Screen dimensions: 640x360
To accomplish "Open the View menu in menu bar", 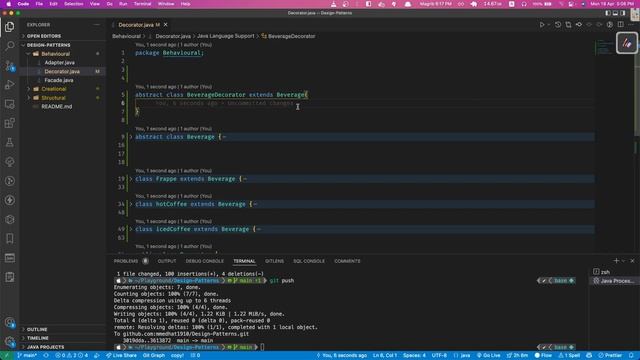I will click(x=95, y=4).
